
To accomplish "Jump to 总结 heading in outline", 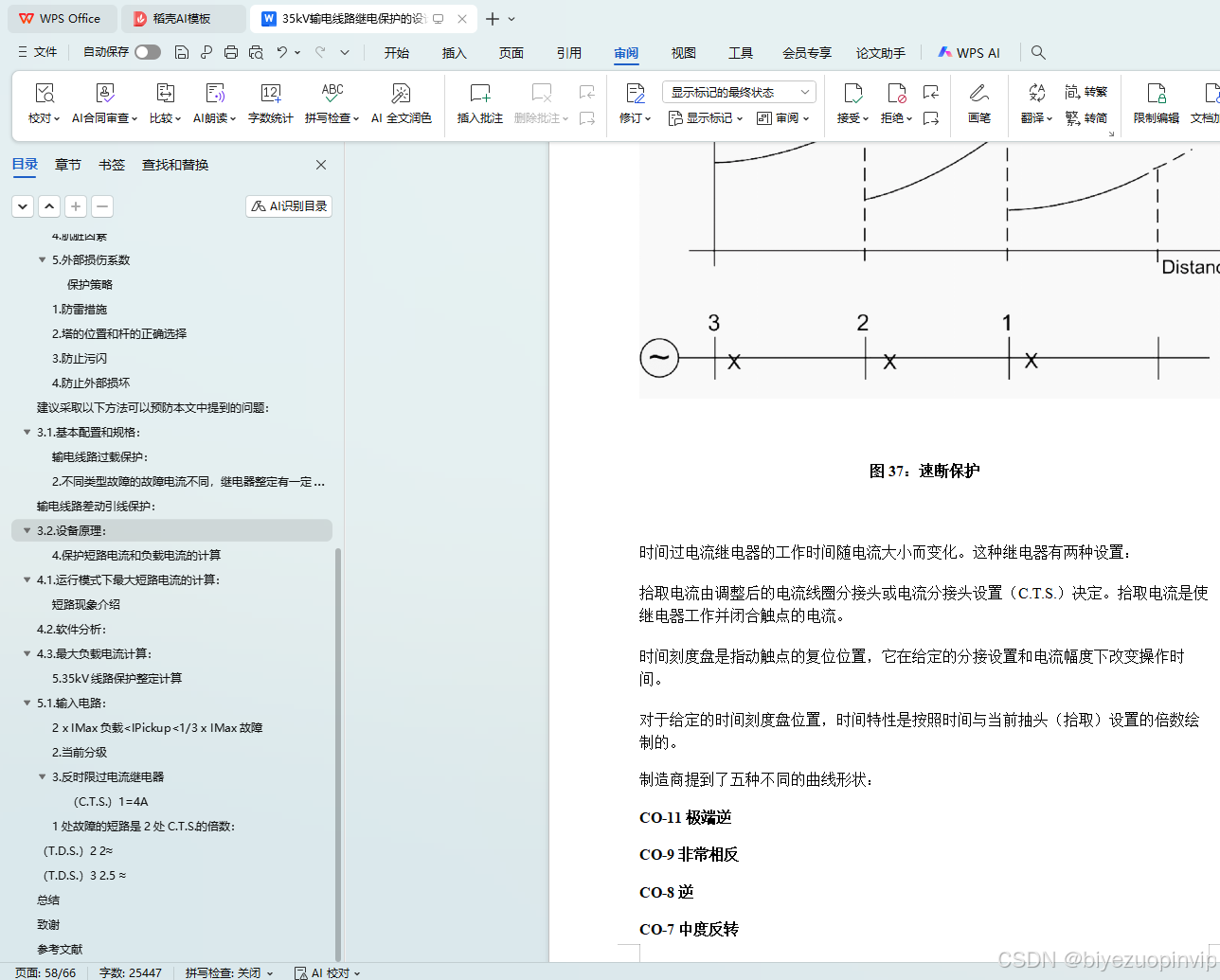I will click(48, 900).
